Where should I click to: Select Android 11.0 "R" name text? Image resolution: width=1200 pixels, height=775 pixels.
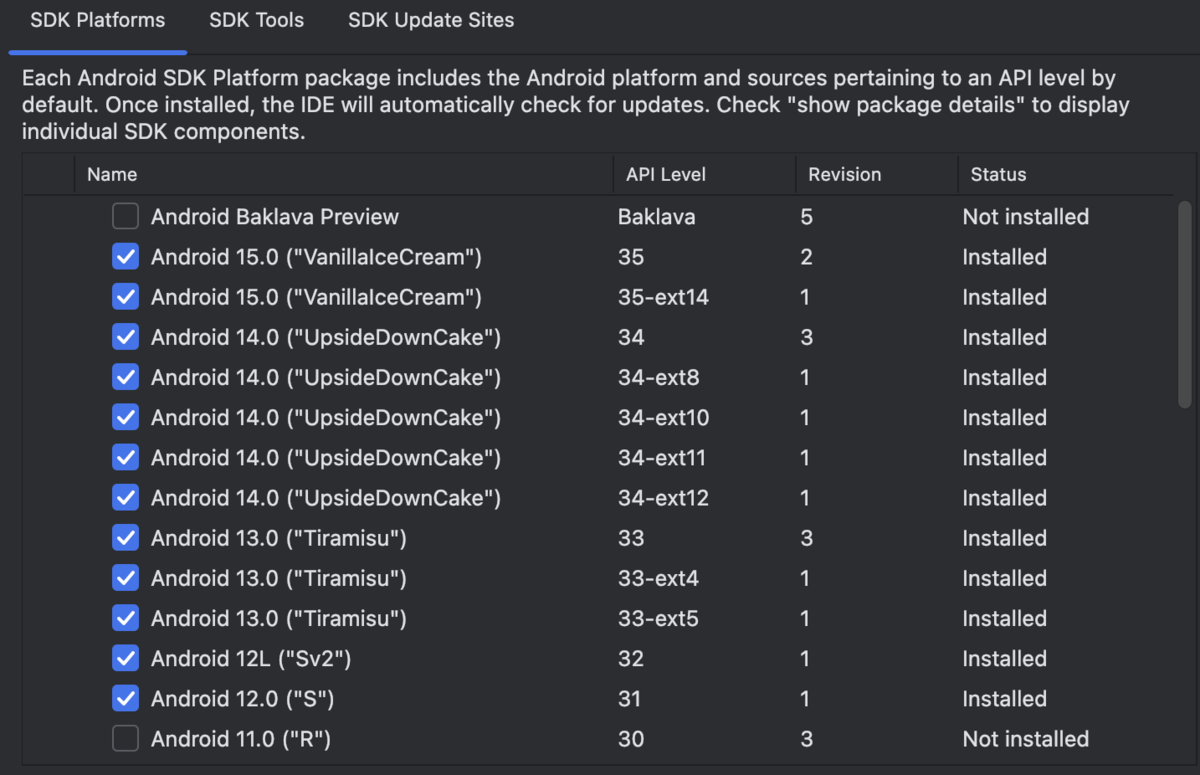[241, 739]
